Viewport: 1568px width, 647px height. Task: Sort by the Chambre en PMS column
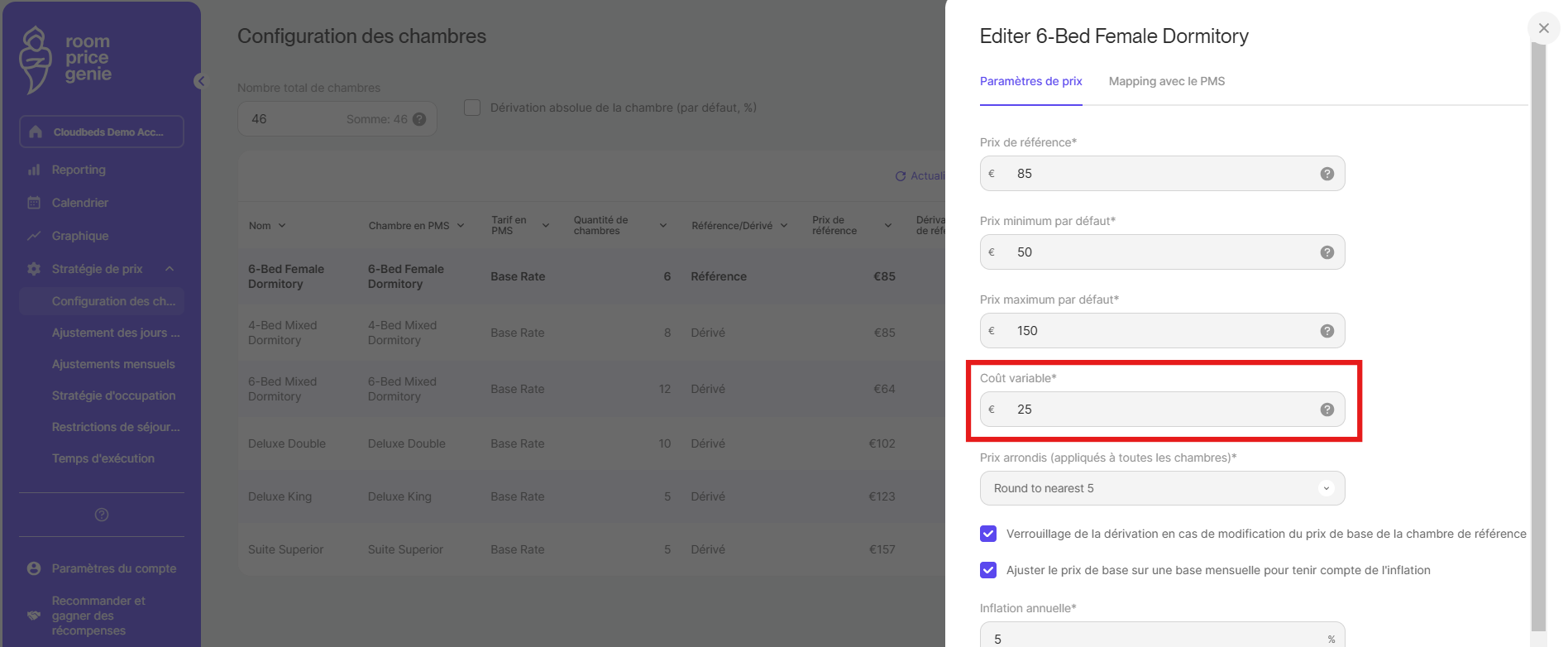click(416, 226)
